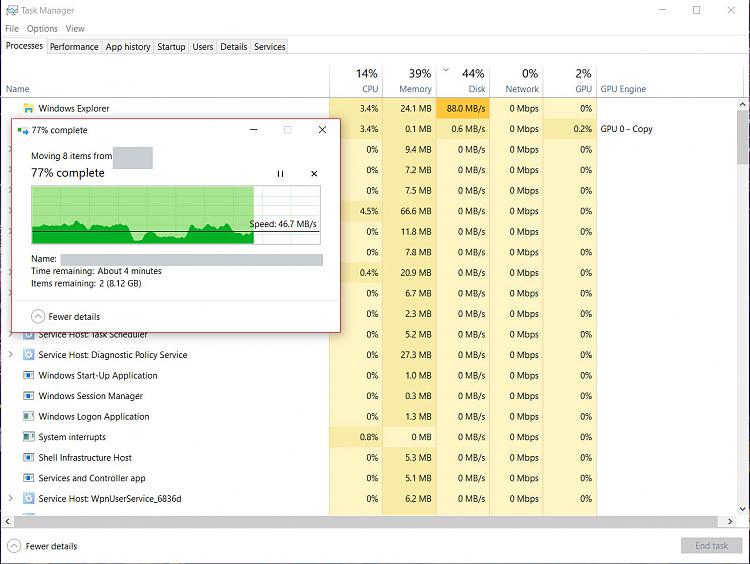Image resolution: width=750 pixels, height=564 pixels.
Task: Sort processes by Disk column
Action: point(463,81)
